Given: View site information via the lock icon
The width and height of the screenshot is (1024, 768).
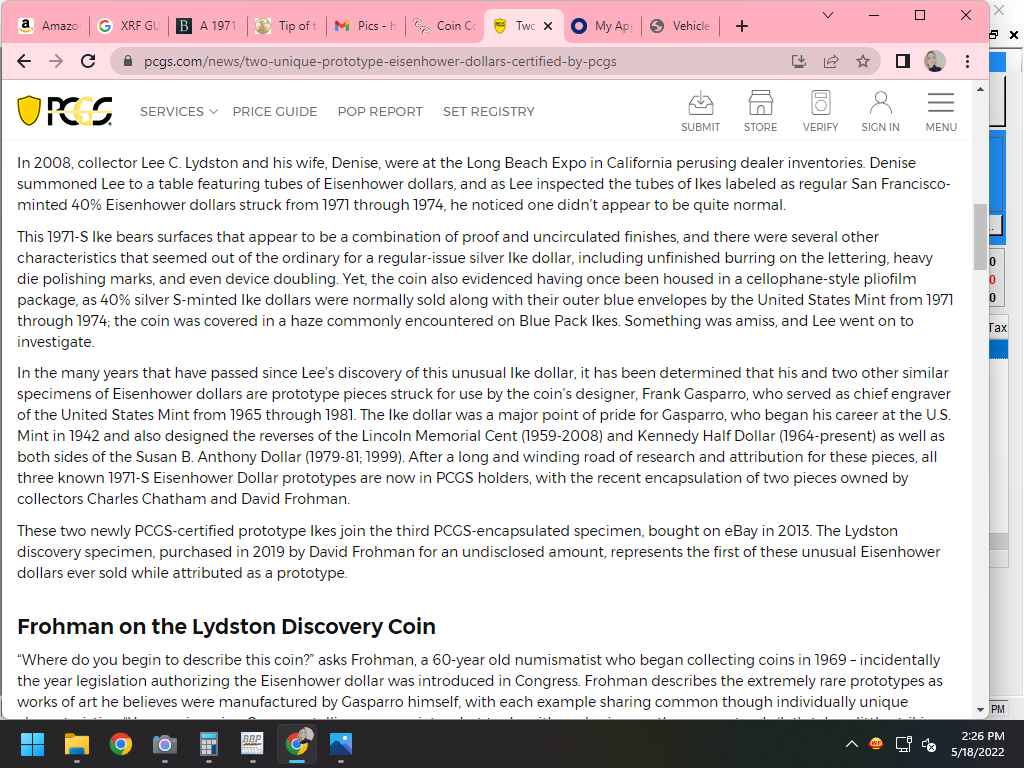Looking at the screenshot, I should coord(128,61).
